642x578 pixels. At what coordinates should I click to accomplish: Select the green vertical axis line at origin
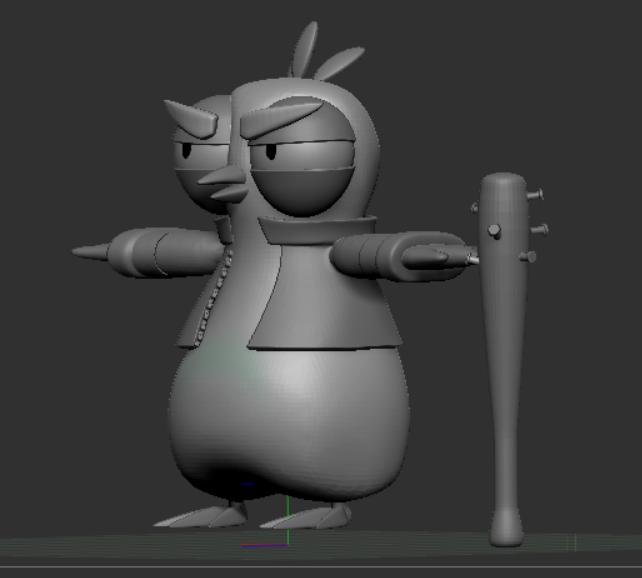pyautogui.click(x=288, y=520)
